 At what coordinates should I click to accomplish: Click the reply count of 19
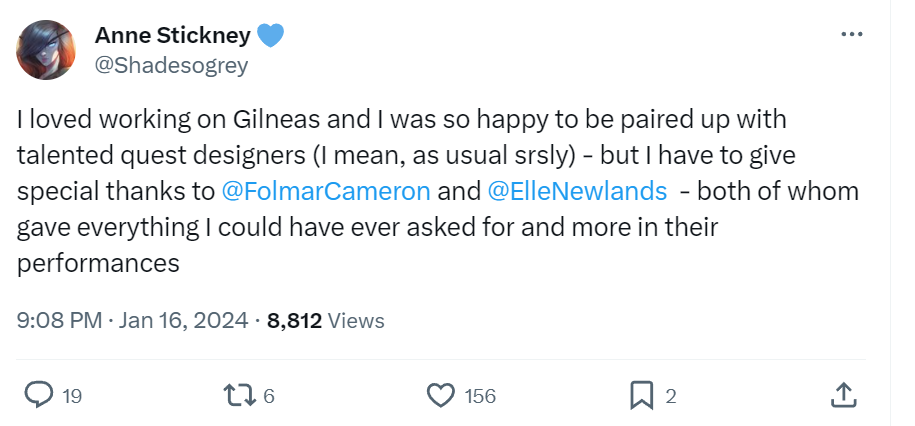point(72,396)
